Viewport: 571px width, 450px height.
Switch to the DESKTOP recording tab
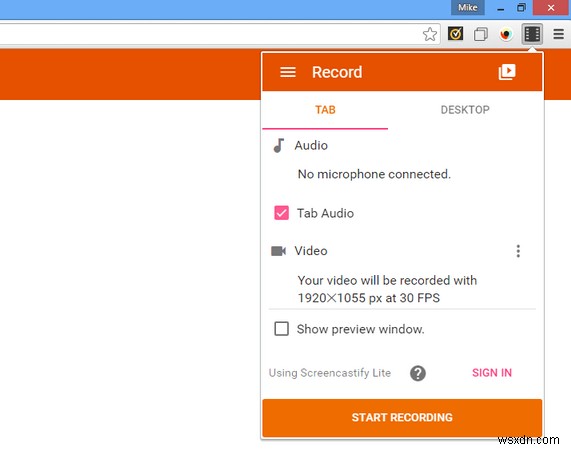465,110
